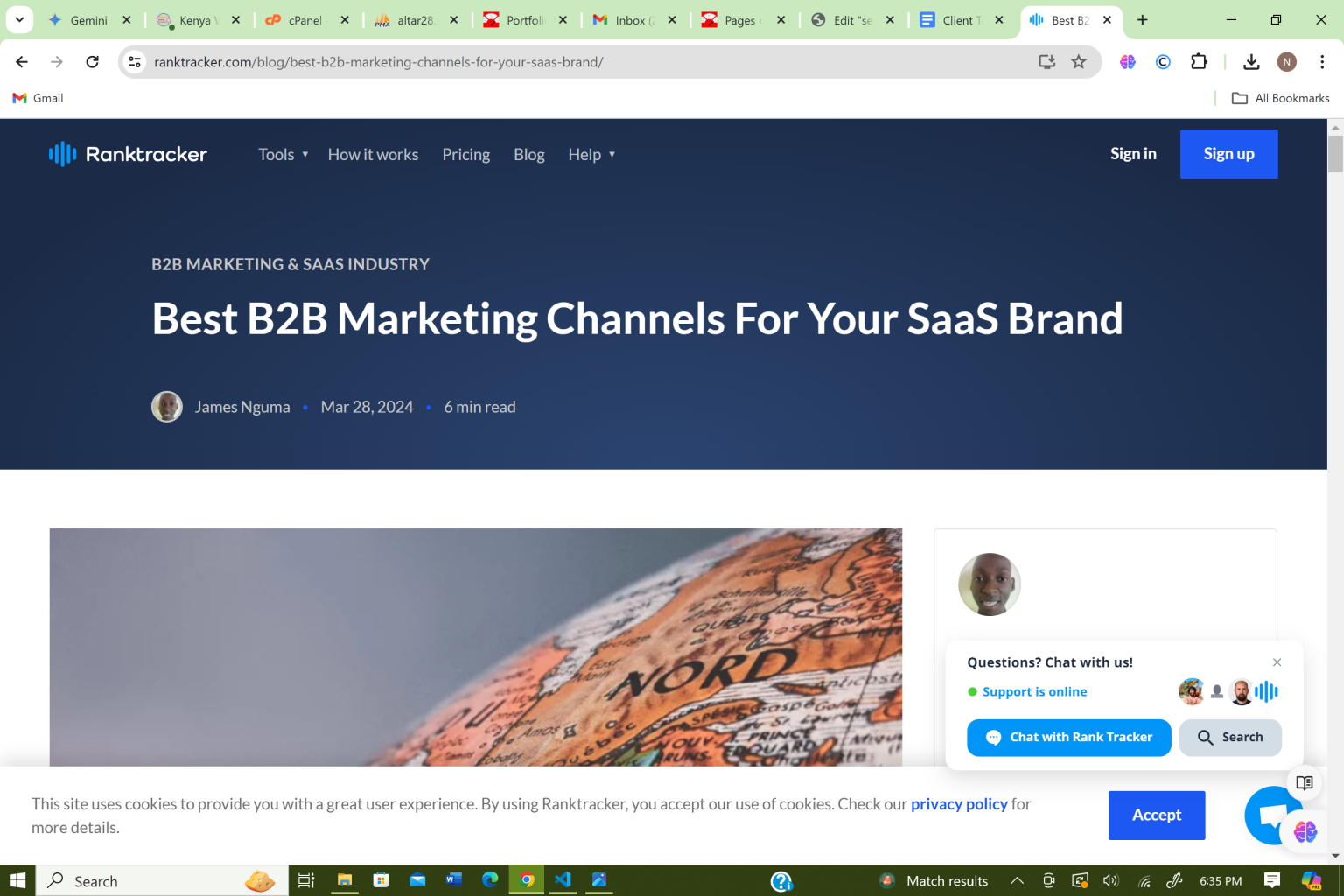Viewport: 1344px width, 896px height.
Task: Open the notification center
Action: (1272, 880)
